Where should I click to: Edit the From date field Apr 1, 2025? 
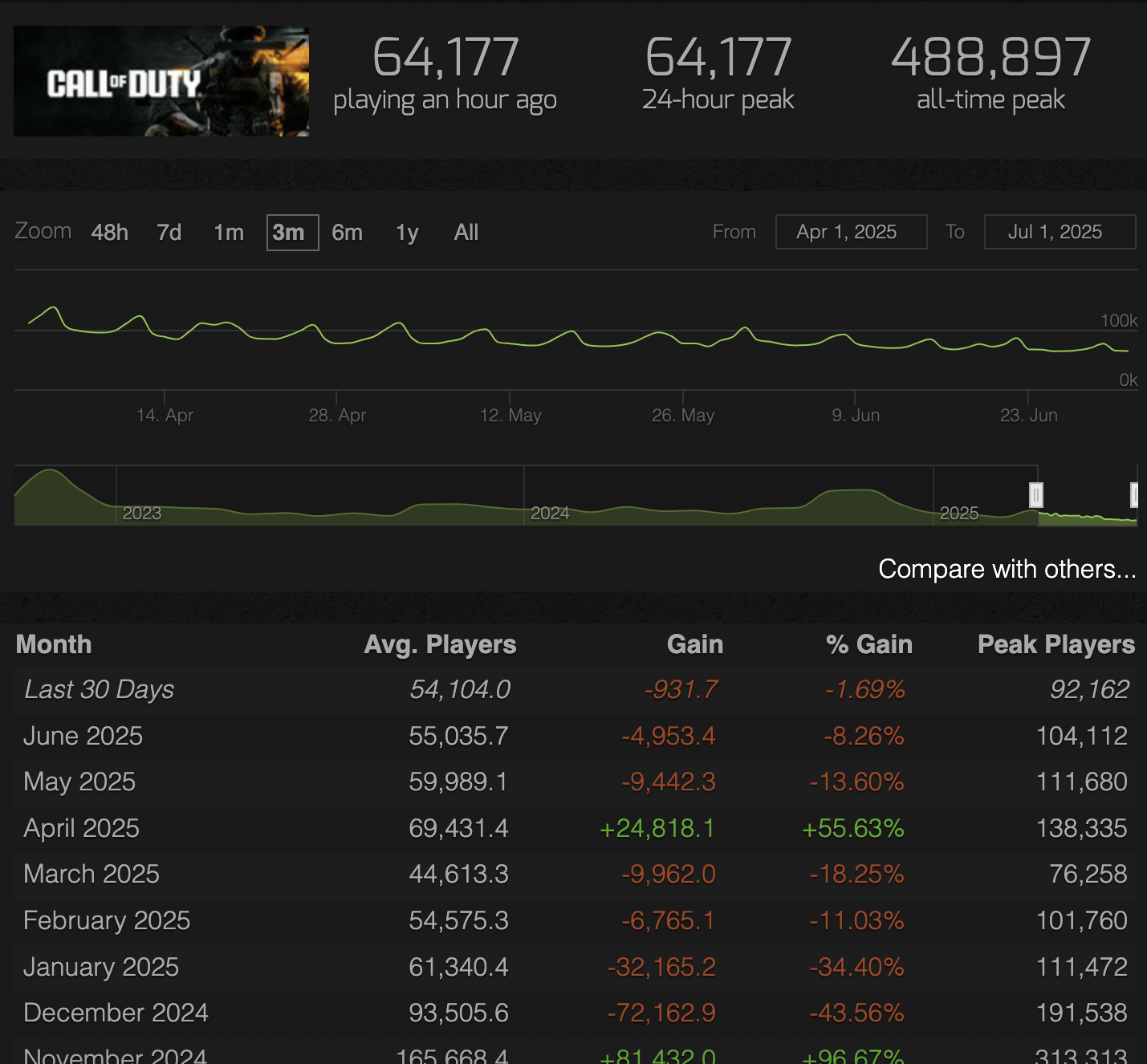851,232
